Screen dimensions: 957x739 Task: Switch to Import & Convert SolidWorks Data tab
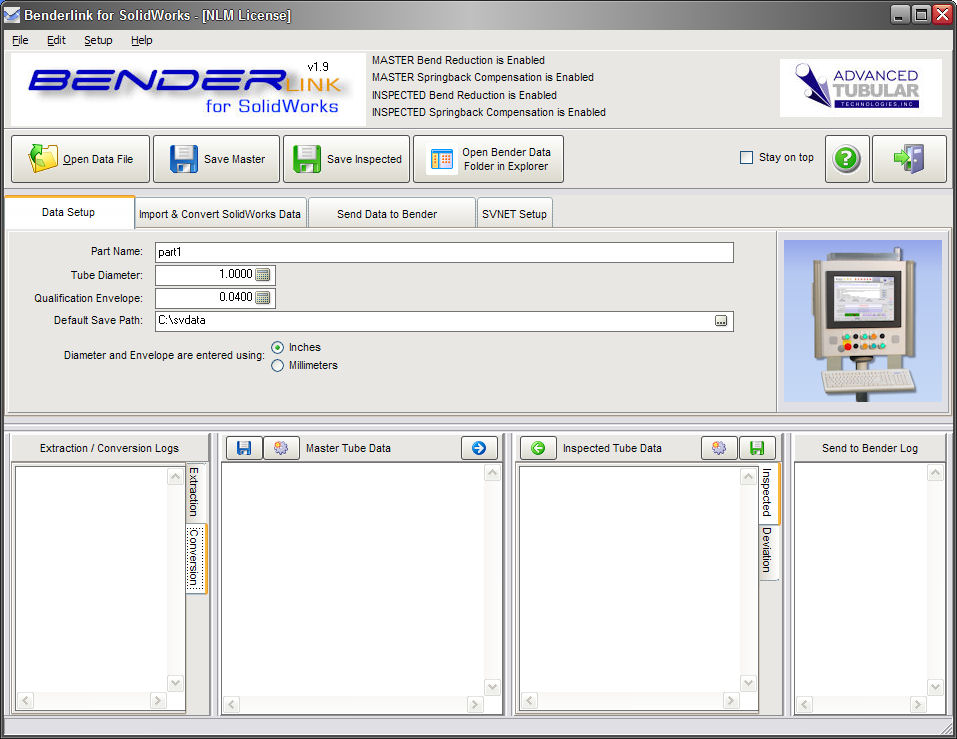tap(220, 214)
